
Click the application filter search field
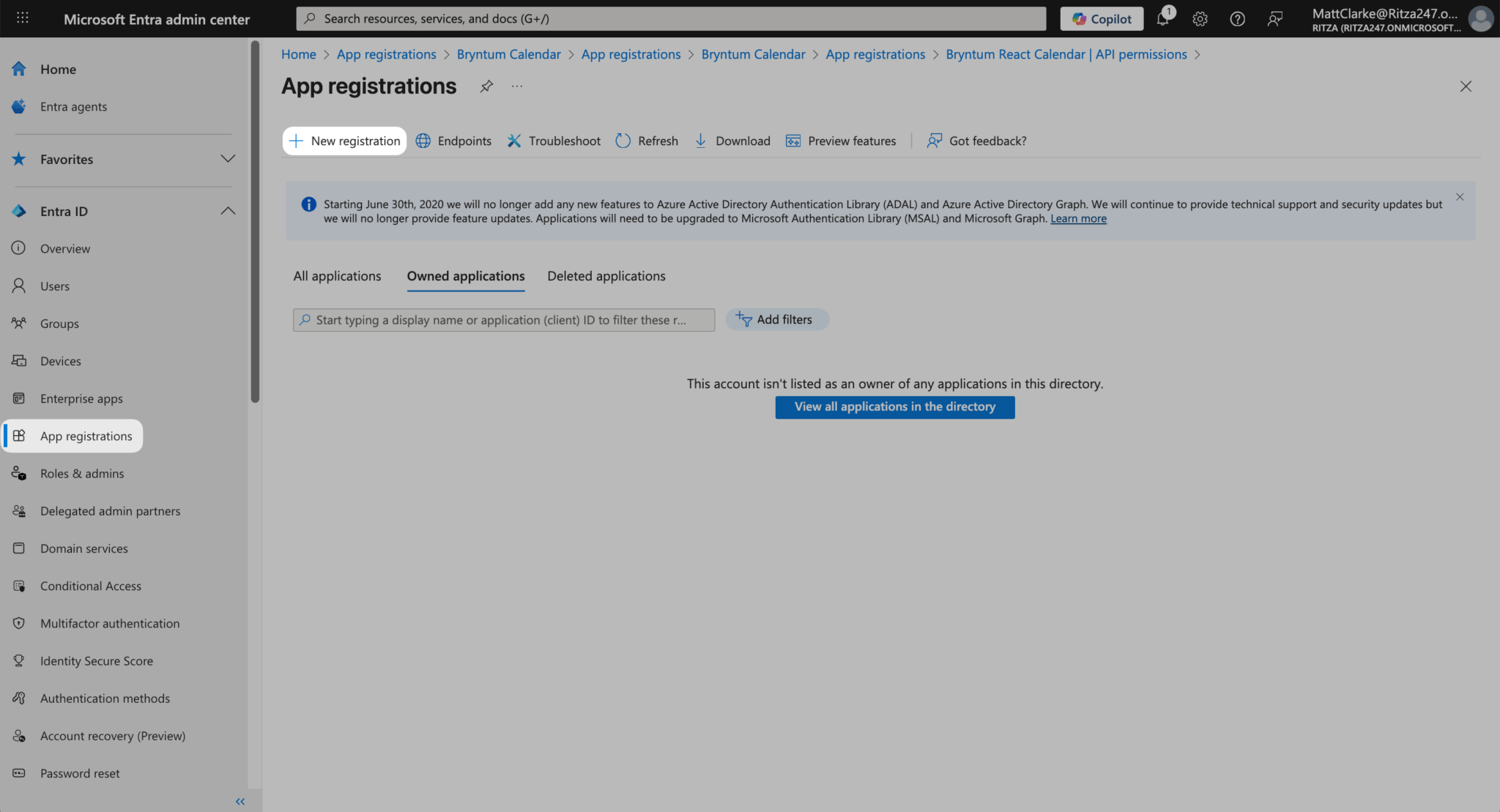point(504,320)
